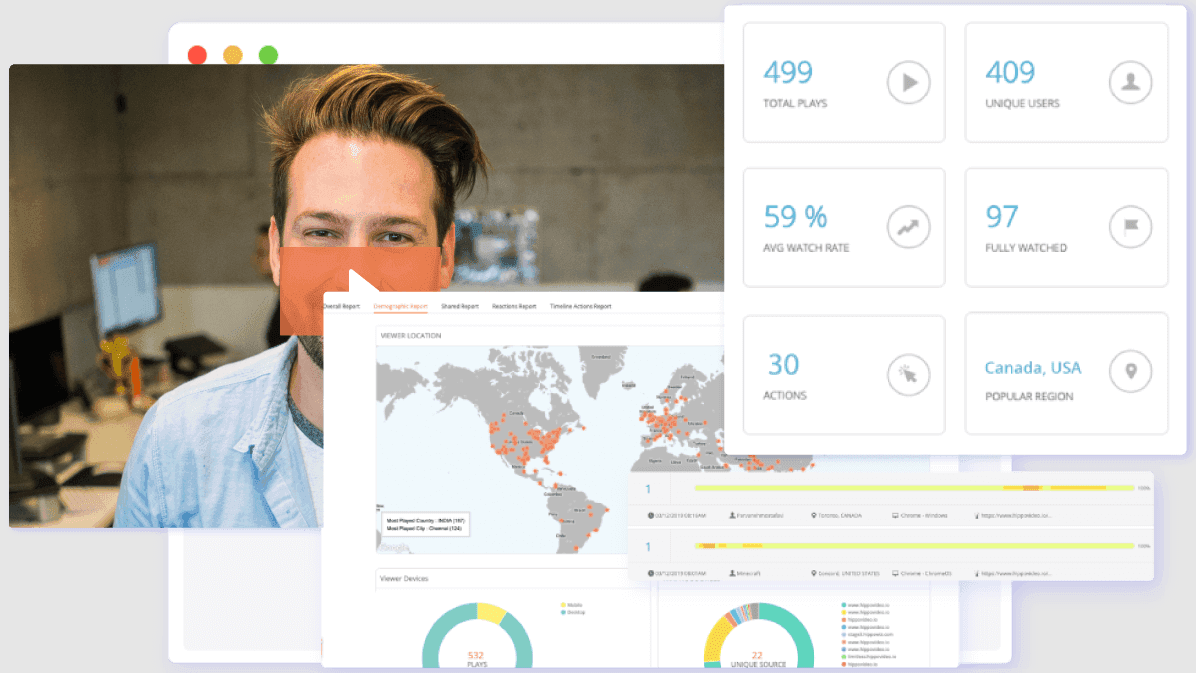Switch to the Shared Report tab
Screen dimensions: 1196x673
point(459,306)
